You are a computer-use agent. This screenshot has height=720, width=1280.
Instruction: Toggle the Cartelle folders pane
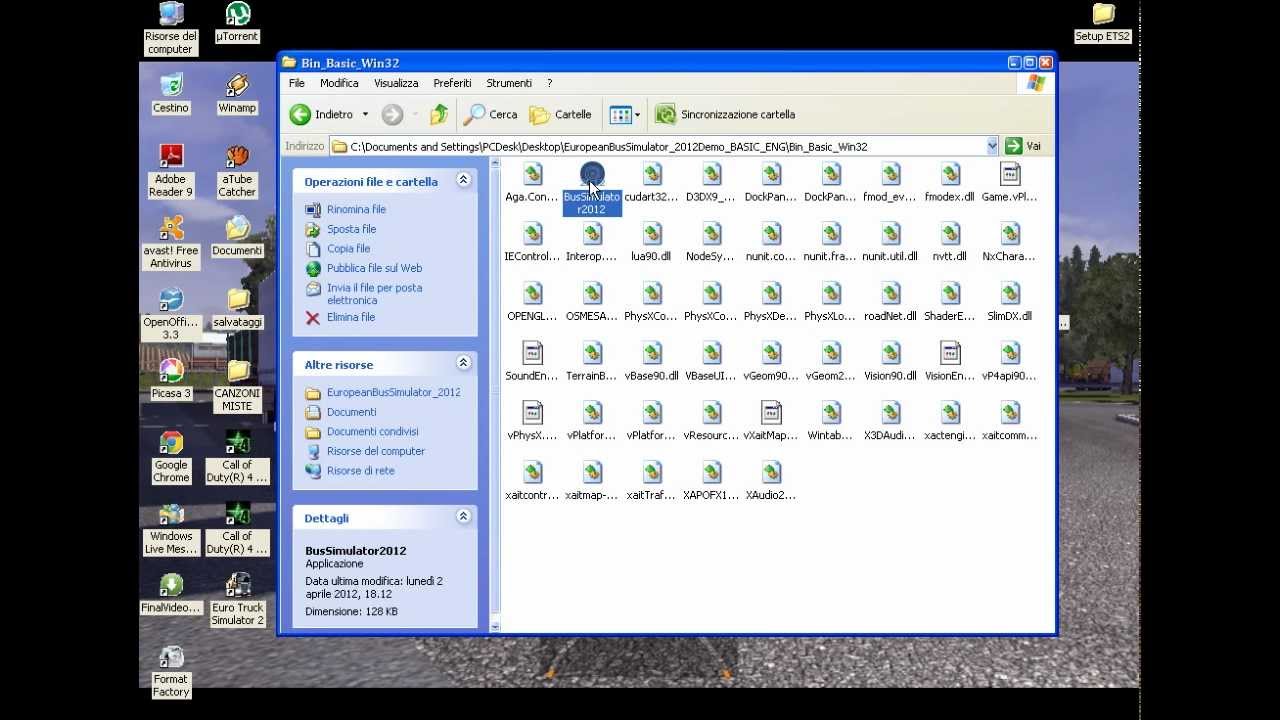coord(560,115)
